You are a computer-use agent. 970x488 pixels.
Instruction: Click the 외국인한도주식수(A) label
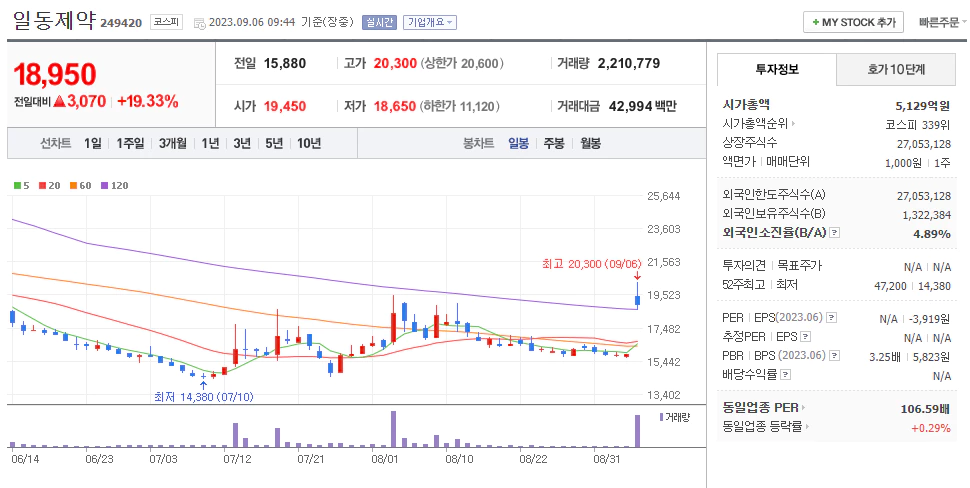tap(773, 195)
